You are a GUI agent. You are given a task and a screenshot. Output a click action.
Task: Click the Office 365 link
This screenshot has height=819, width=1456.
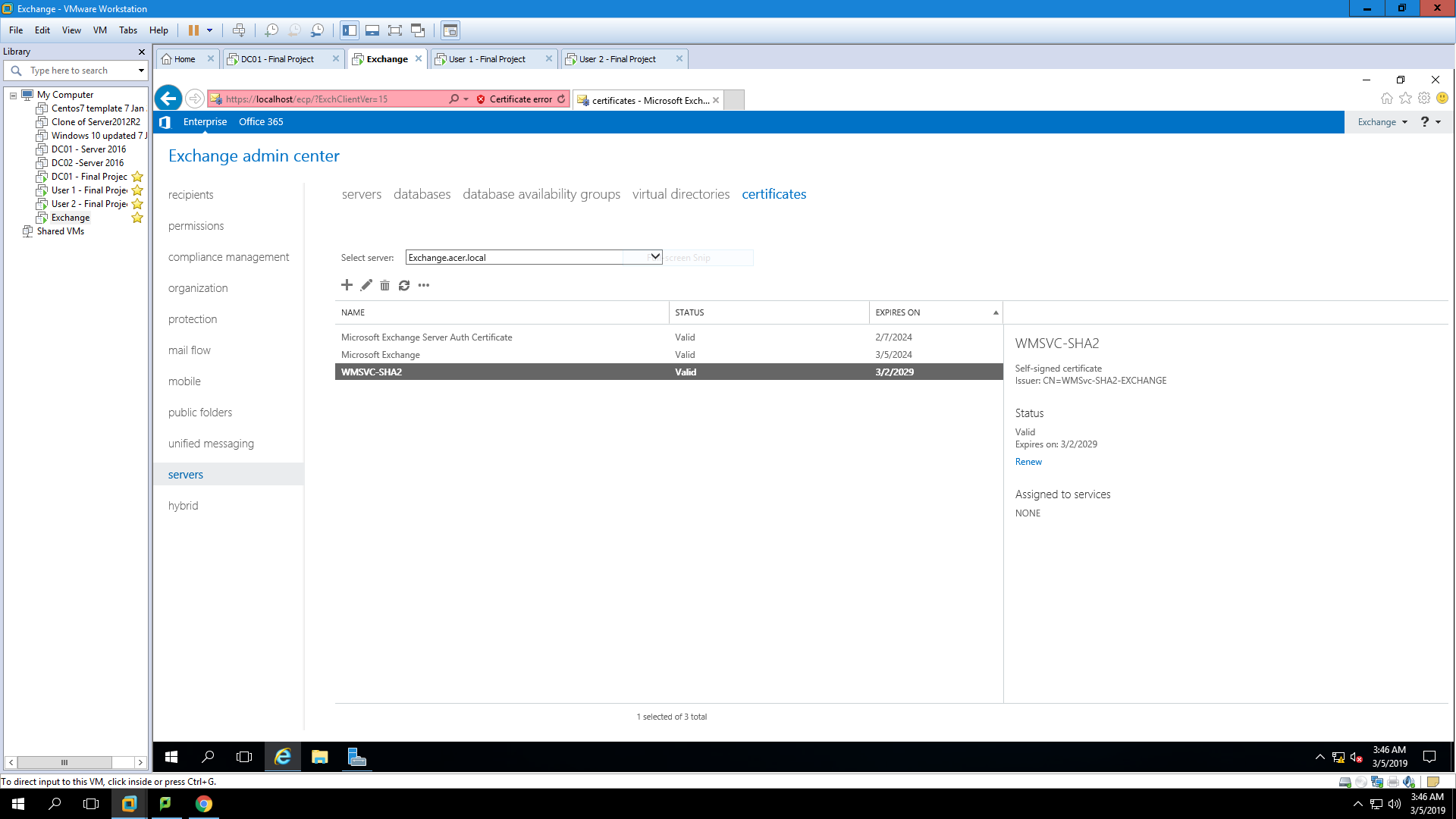261,122
